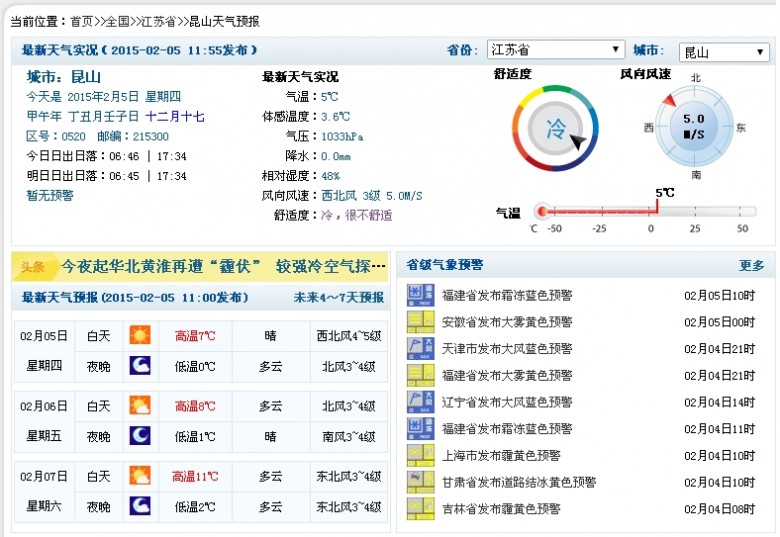Click the night moon icon for 02月06日
Viewport: 780px width, 537px height.
tap(140, 436)
